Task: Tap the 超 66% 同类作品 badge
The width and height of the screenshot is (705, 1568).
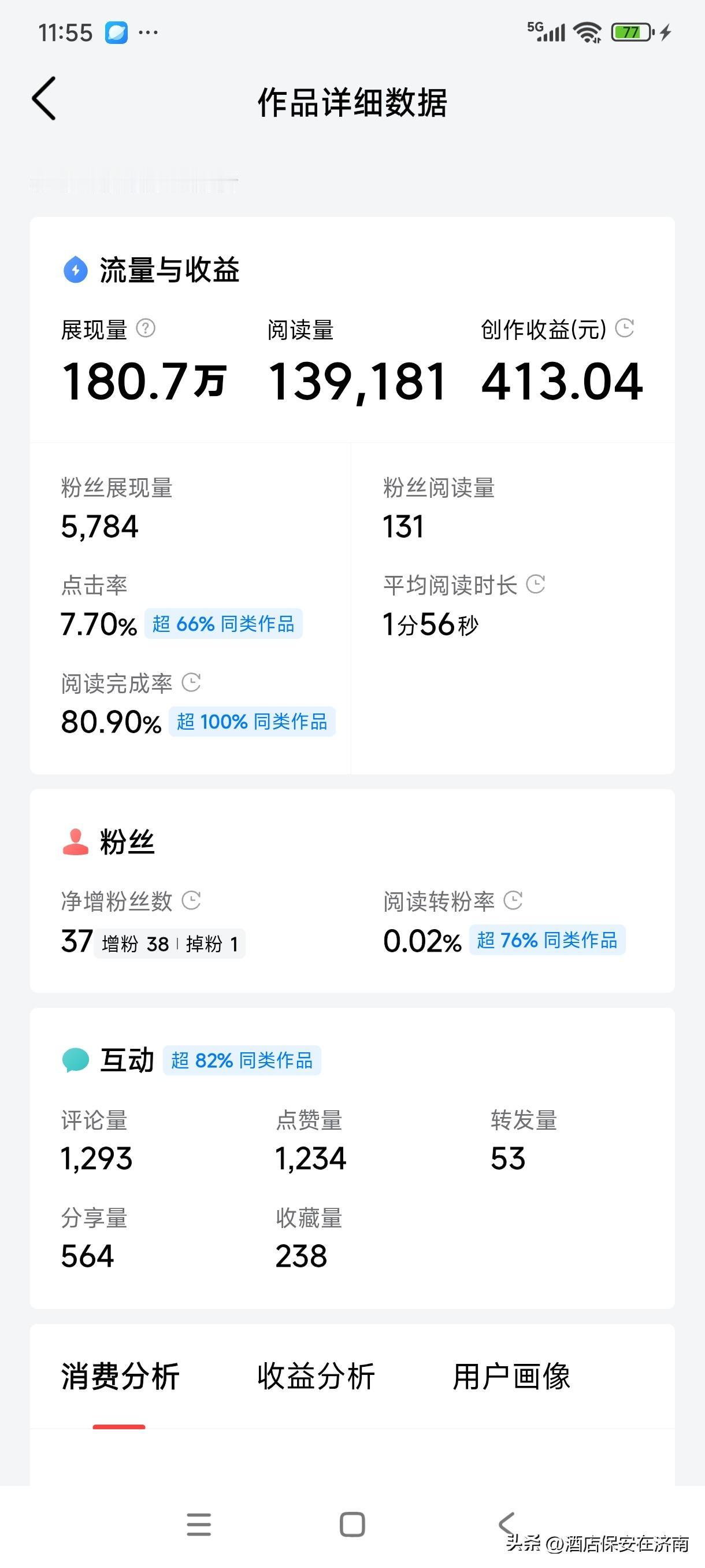Action: (x=223, y=624)
